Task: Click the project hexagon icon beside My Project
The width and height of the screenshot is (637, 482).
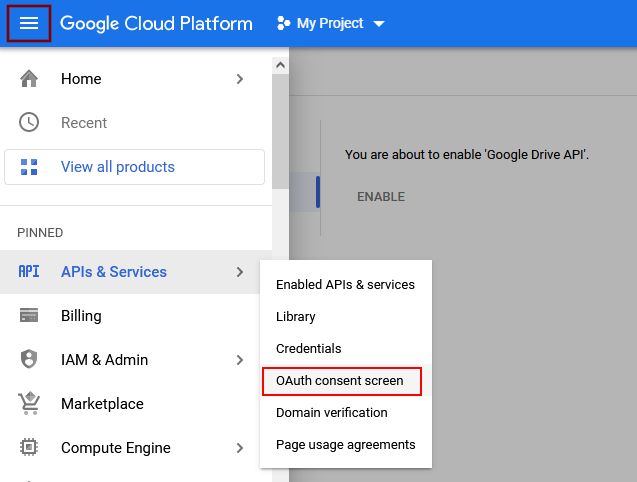Action: pos(283,23)
